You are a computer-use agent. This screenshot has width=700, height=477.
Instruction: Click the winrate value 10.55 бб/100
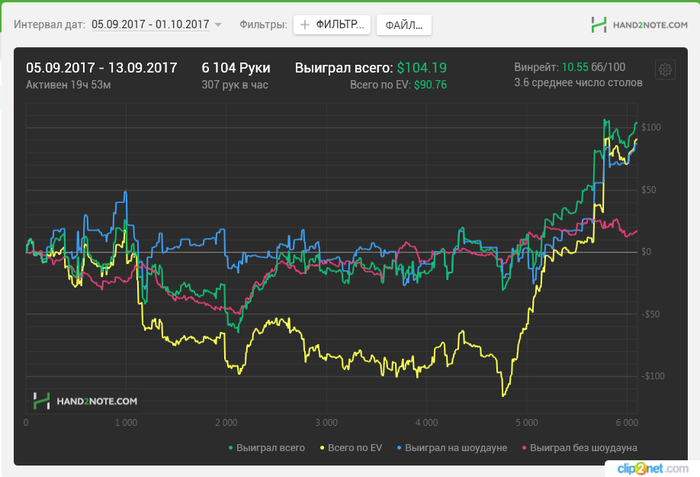[593, 67]
